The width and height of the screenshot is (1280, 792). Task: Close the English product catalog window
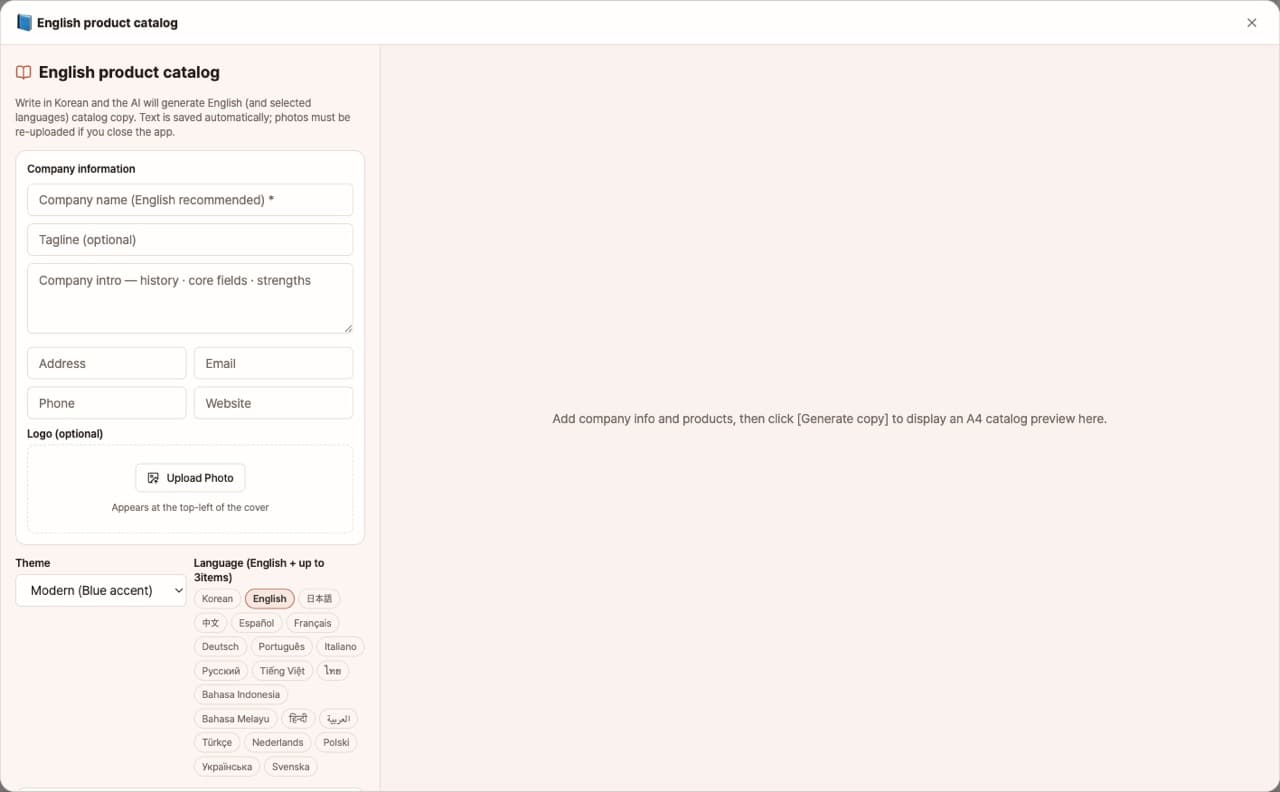1251,22
